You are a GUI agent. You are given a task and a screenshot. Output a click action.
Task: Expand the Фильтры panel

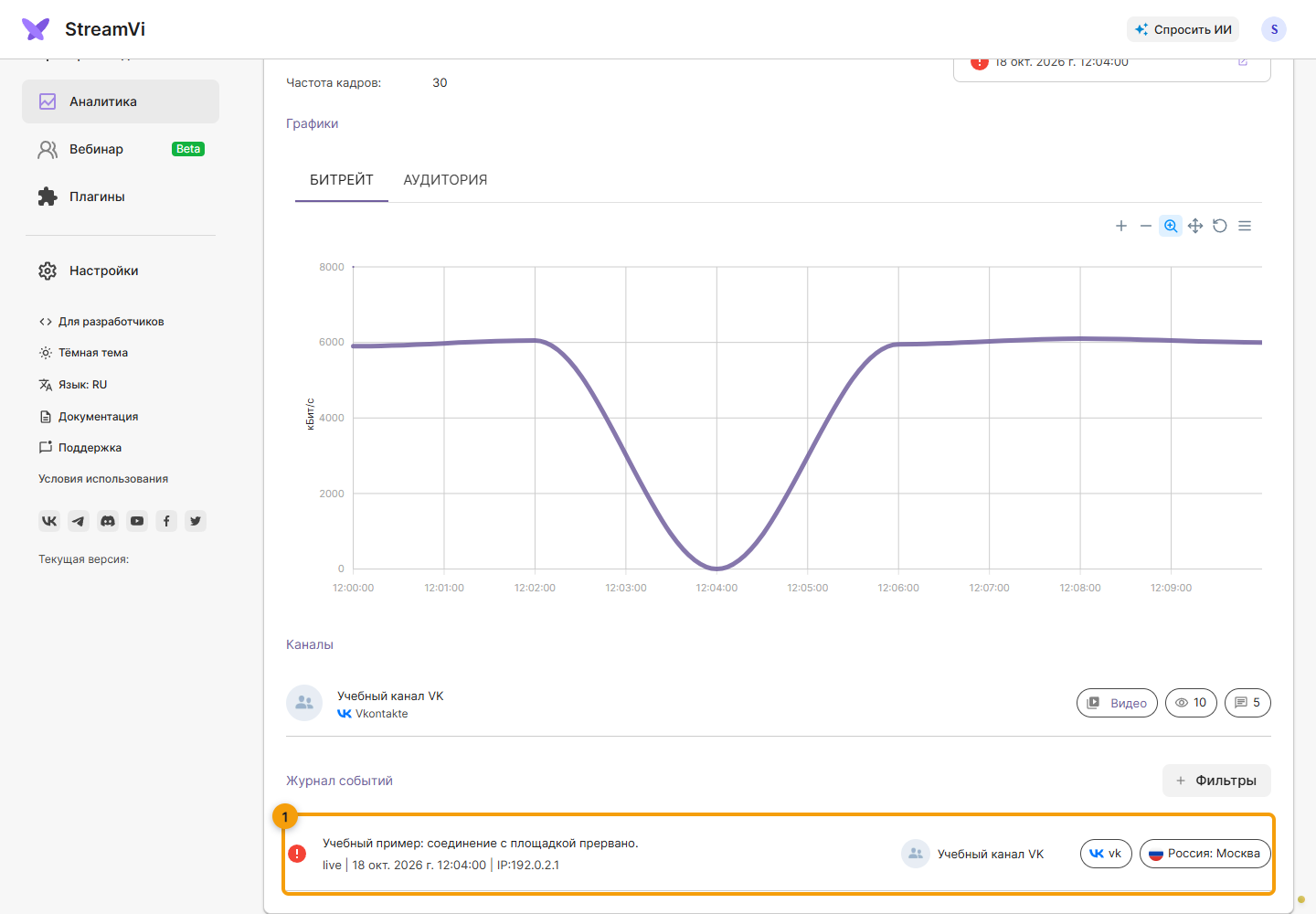point(1216,781)
